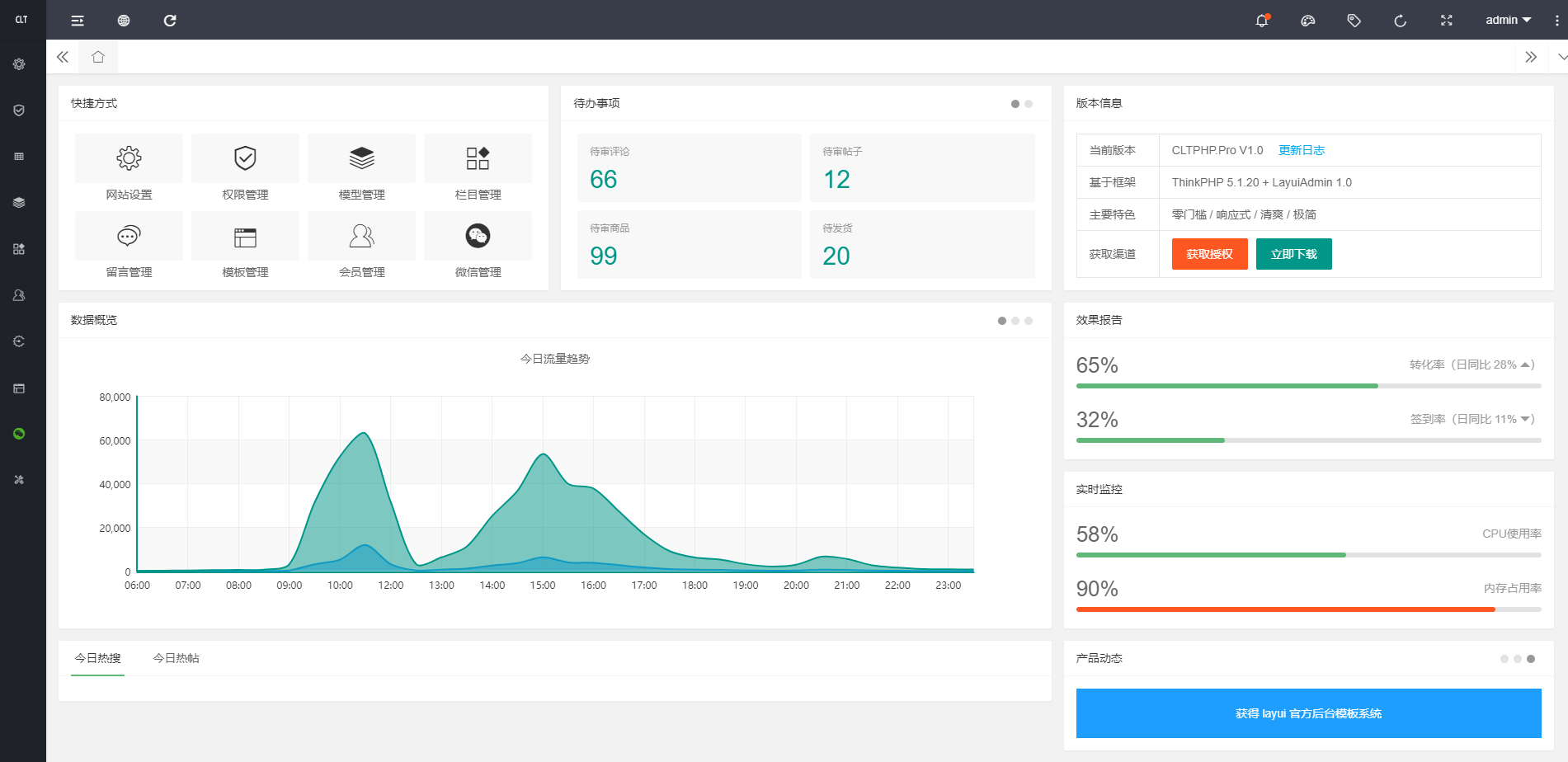Open the tools icon at sidebar bottom

(19, 480)
